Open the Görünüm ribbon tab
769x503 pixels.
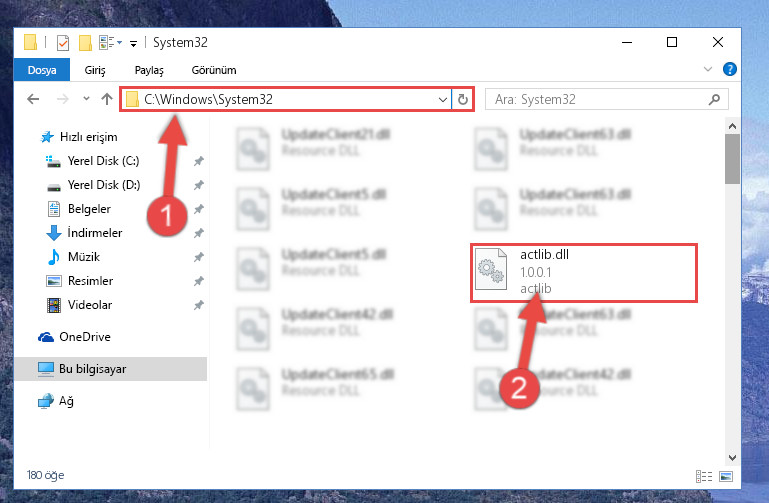coord(214,70)
